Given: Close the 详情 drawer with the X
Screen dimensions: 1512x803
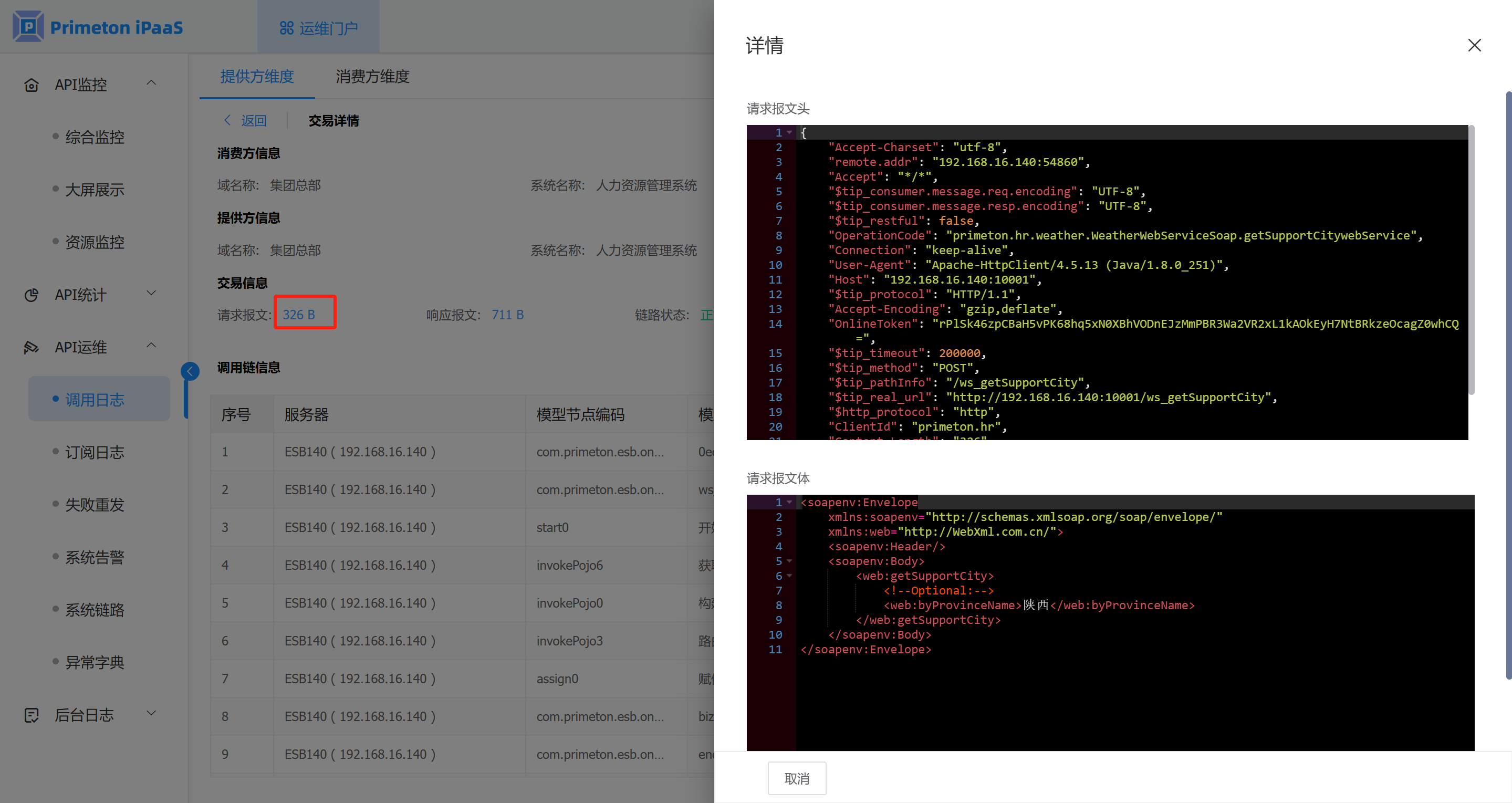Looking at the screenshot, I should pyautogui.click(x=1474, y=45).
